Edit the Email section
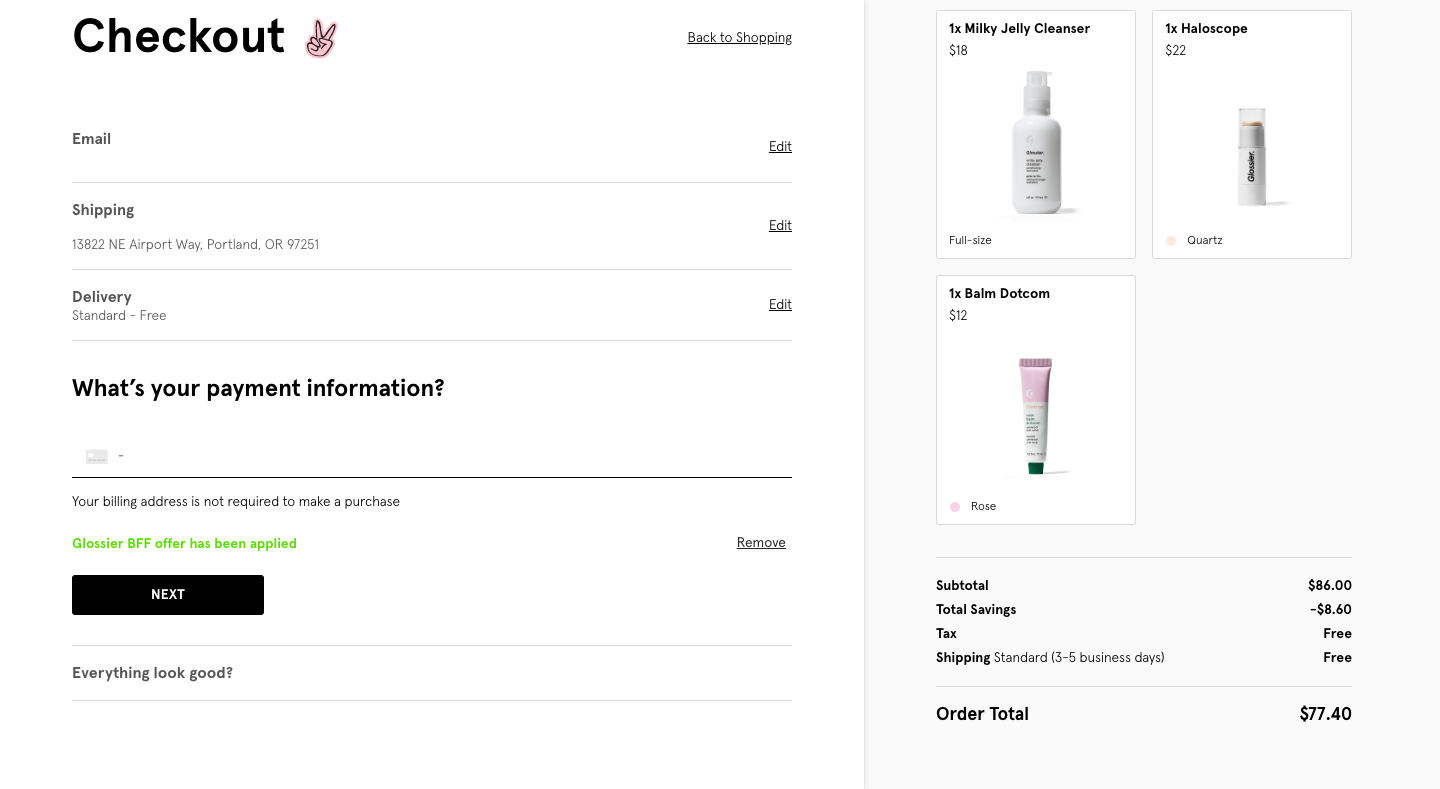 point(780,147)
